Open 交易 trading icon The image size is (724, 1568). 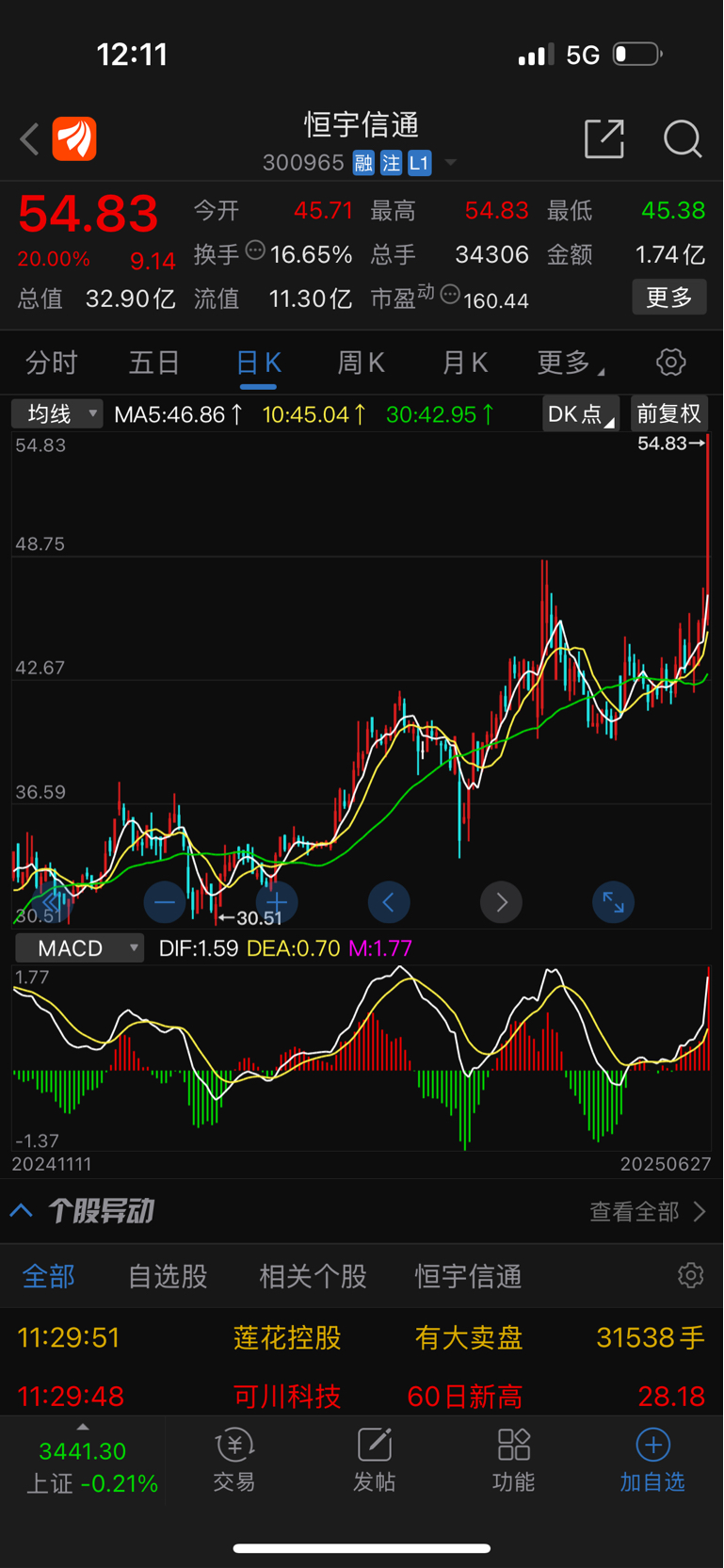click(x=234, y=1461)
